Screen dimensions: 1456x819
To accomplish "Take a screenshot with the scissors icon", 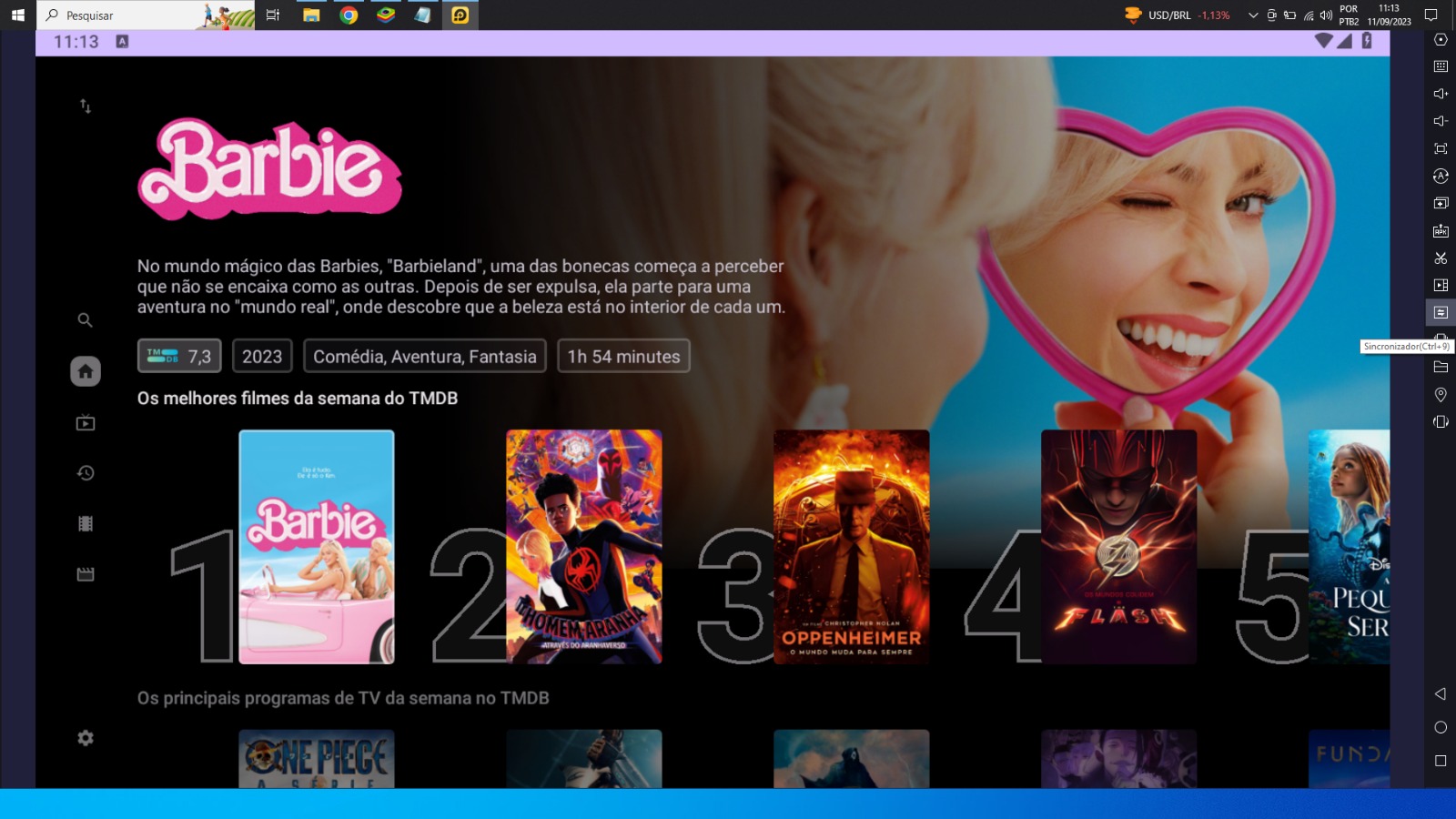I will coord(1441,258).
